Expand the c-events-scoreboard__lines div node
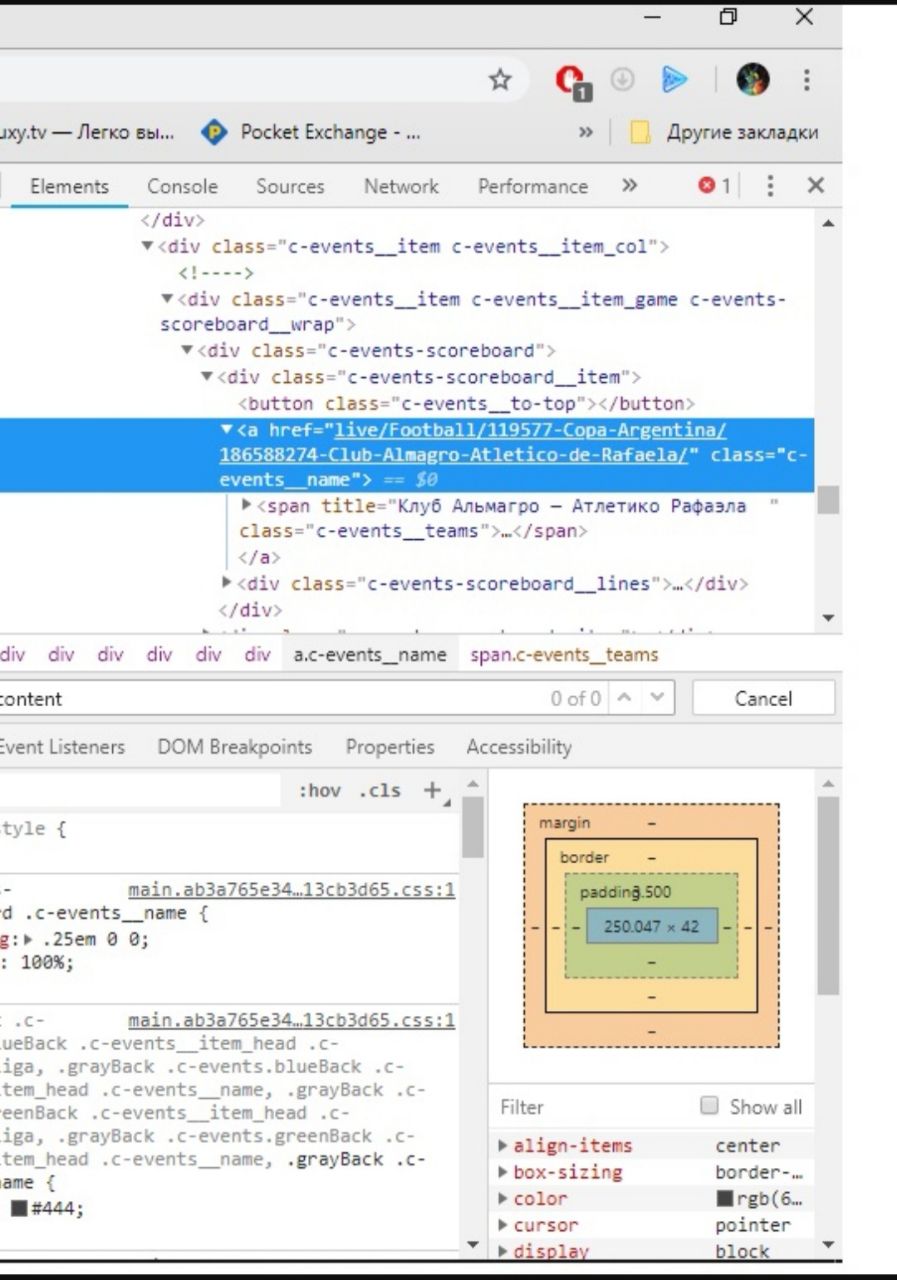The width and height of the screenshot is (897, 1280). 227,583
